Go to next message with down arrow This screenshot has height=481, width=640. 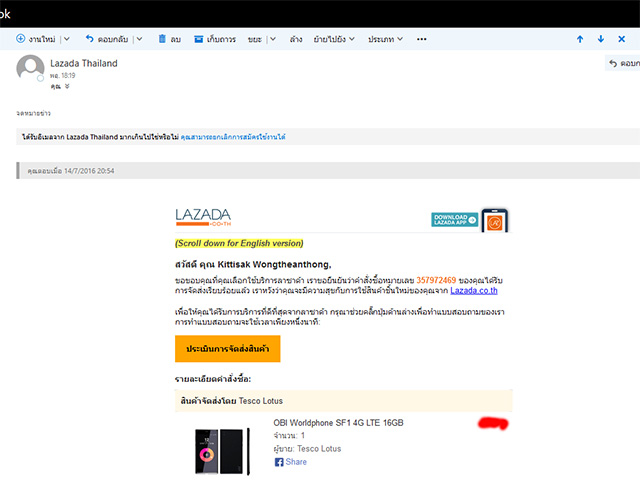point(601,39)
